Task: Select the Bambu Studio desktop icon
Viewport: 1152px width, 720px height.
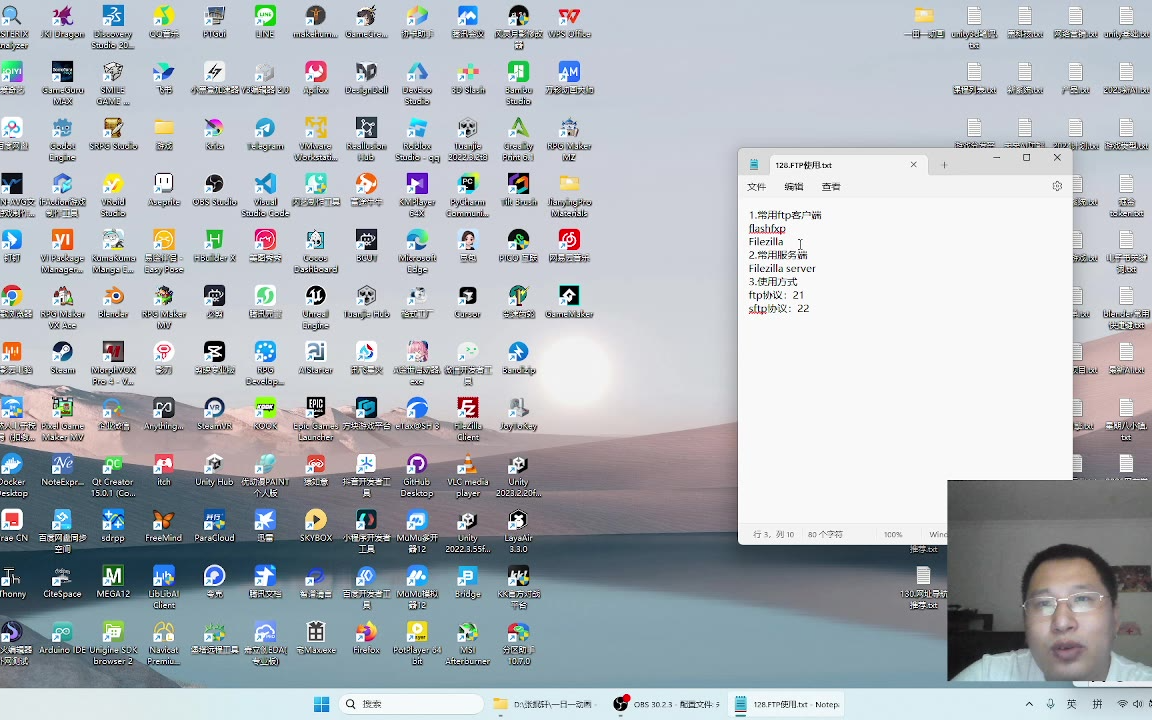Action: [x=519, y=83]
